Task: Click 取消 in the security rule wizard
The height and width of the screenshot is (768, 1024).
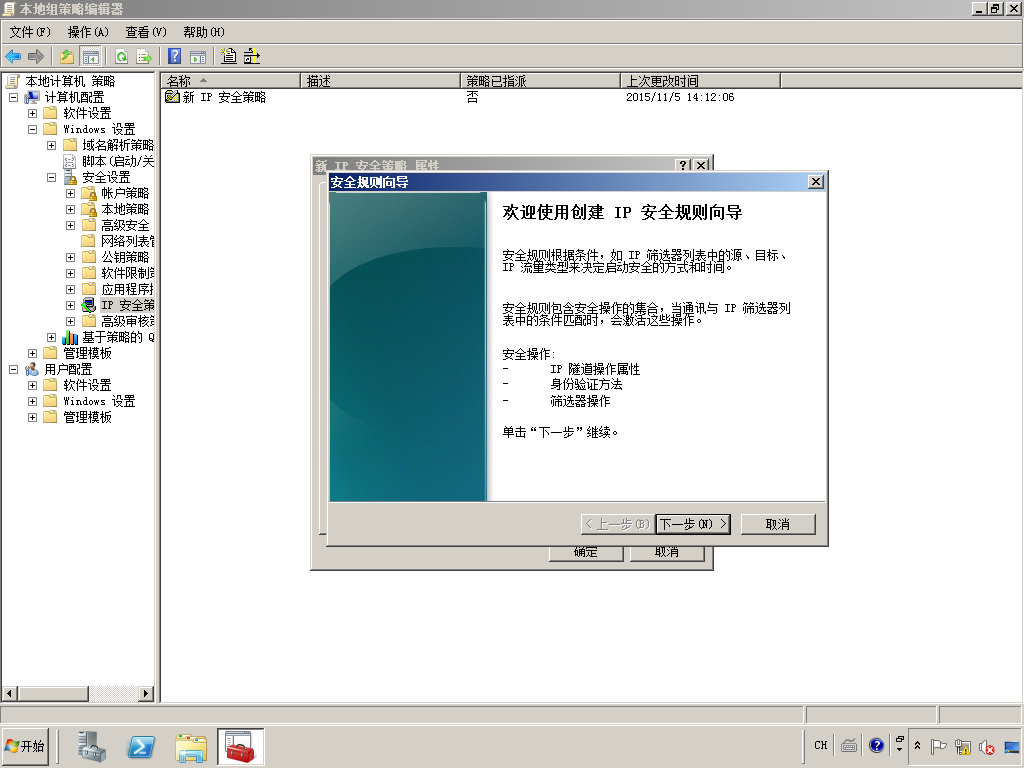Action: pos(778,524)
